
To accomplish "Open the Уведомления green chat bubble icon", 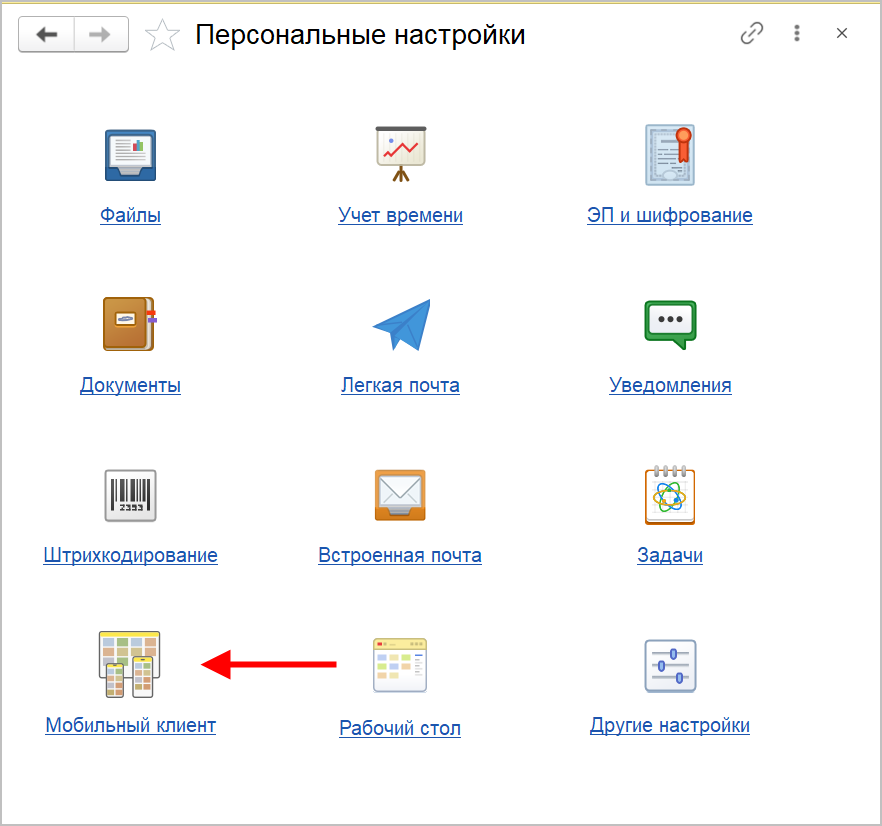I will tap(669, 324).
